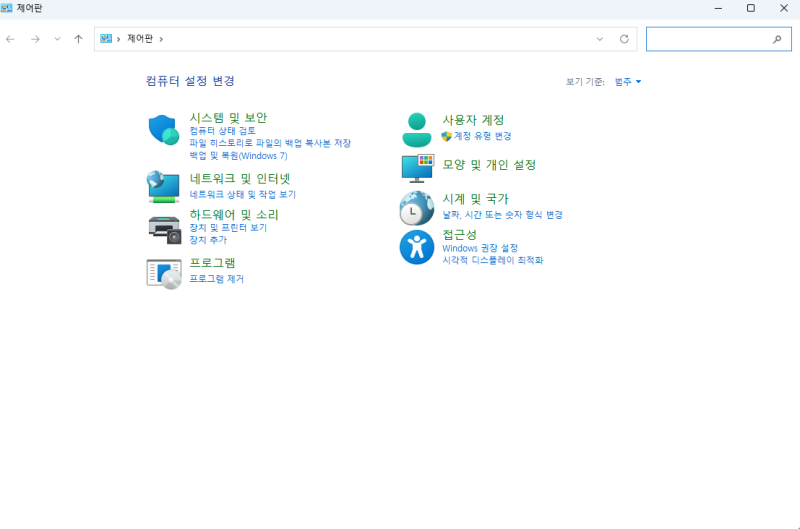Screen dimensions: 800x529
Task: Click the UAC shield next to 계정 유형 변경
Action: coord(446,136)
